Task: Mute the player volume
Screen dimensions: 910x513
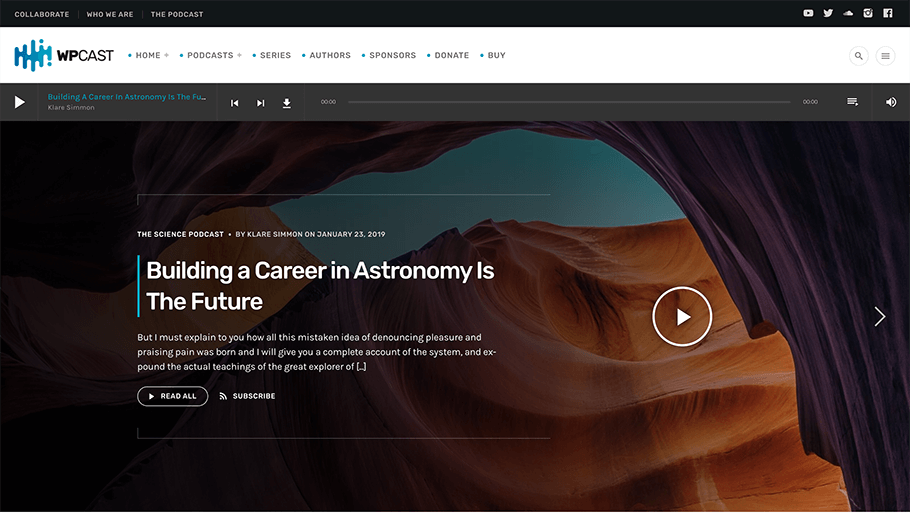Action: [x=891, y=102]
